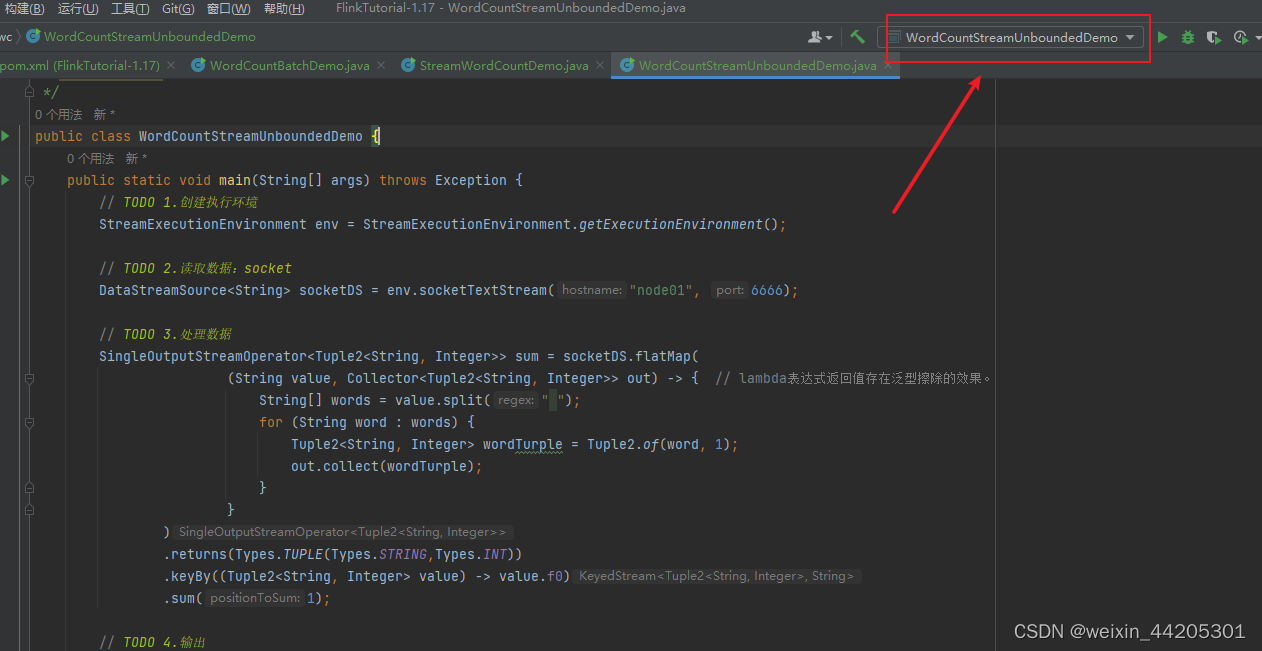1262x651 pixels.
Task: Click the gutter run arrow beside the main method
Action: coord(5,180)
